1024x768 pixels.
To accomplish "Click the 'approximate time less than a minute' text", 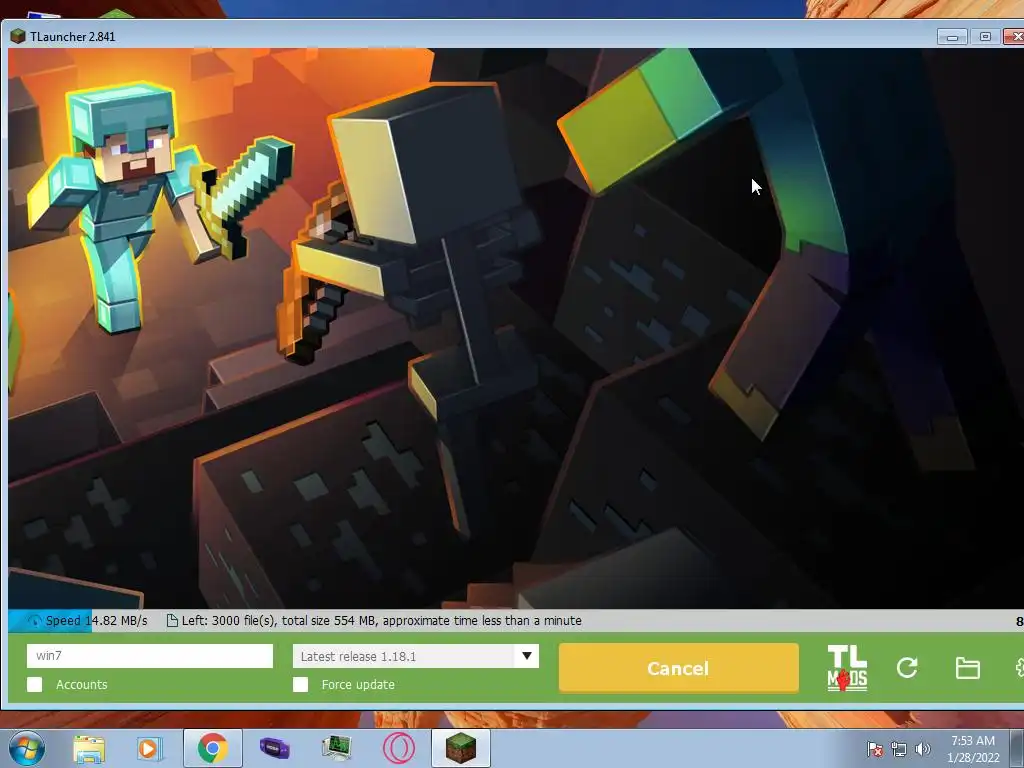I will click(482, 620).
